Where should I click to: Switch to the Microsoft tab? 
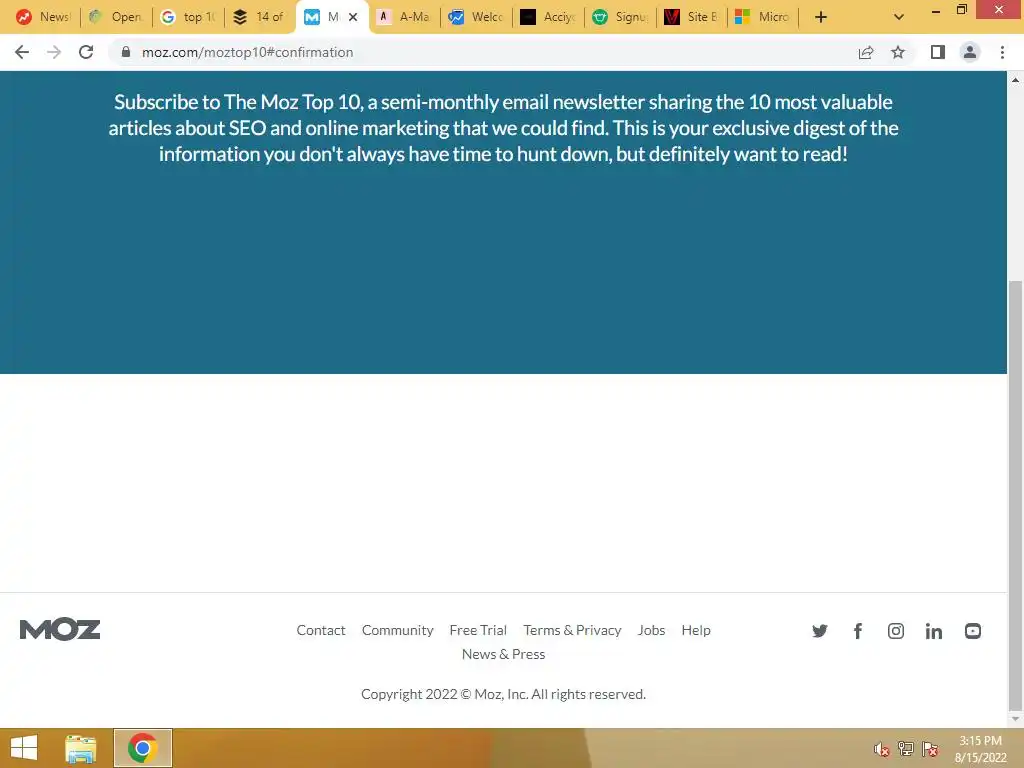click(764, 17)
